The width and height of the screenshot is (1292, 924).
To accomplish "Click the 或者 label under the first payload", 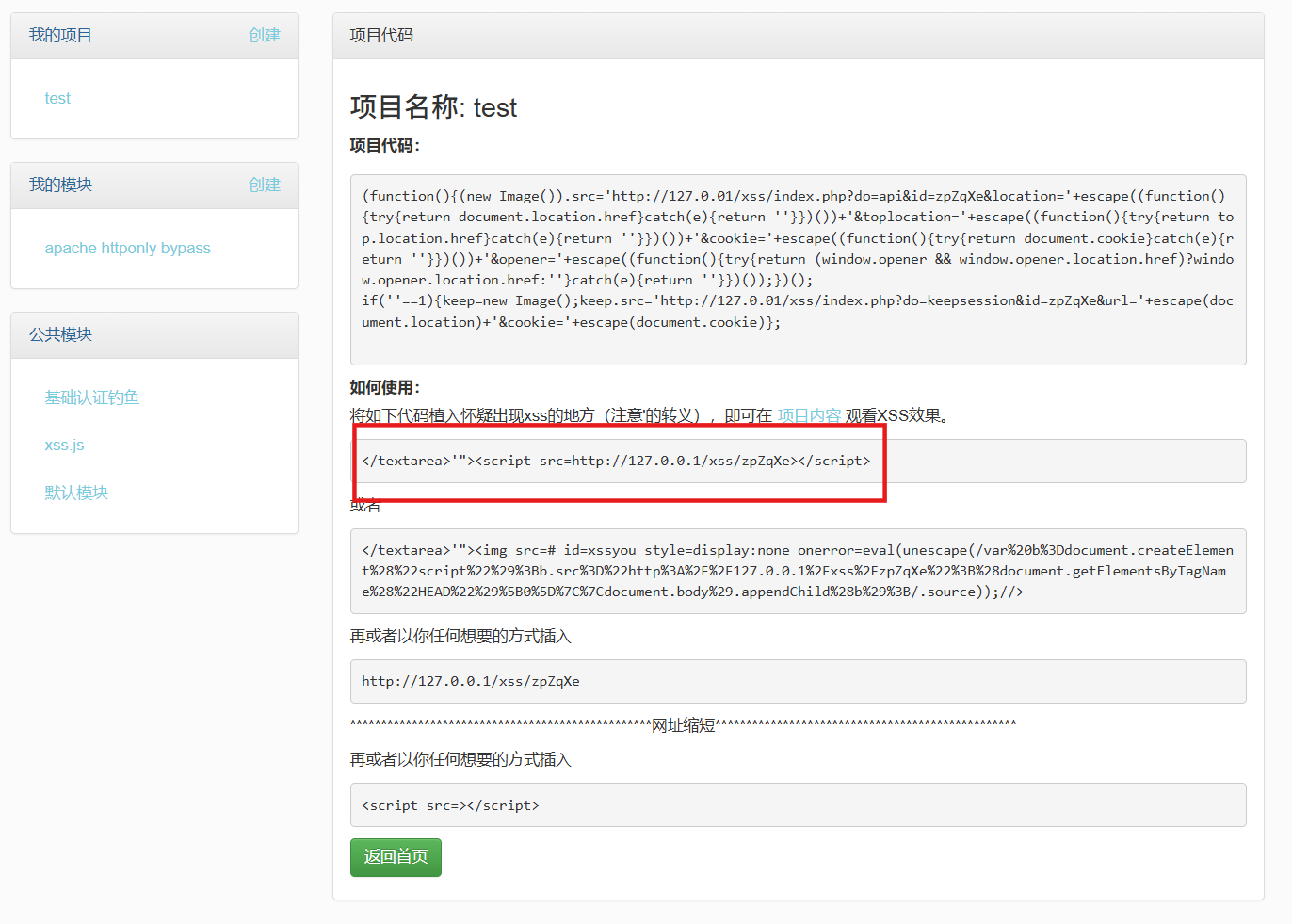I will click(x=365, y=506).
